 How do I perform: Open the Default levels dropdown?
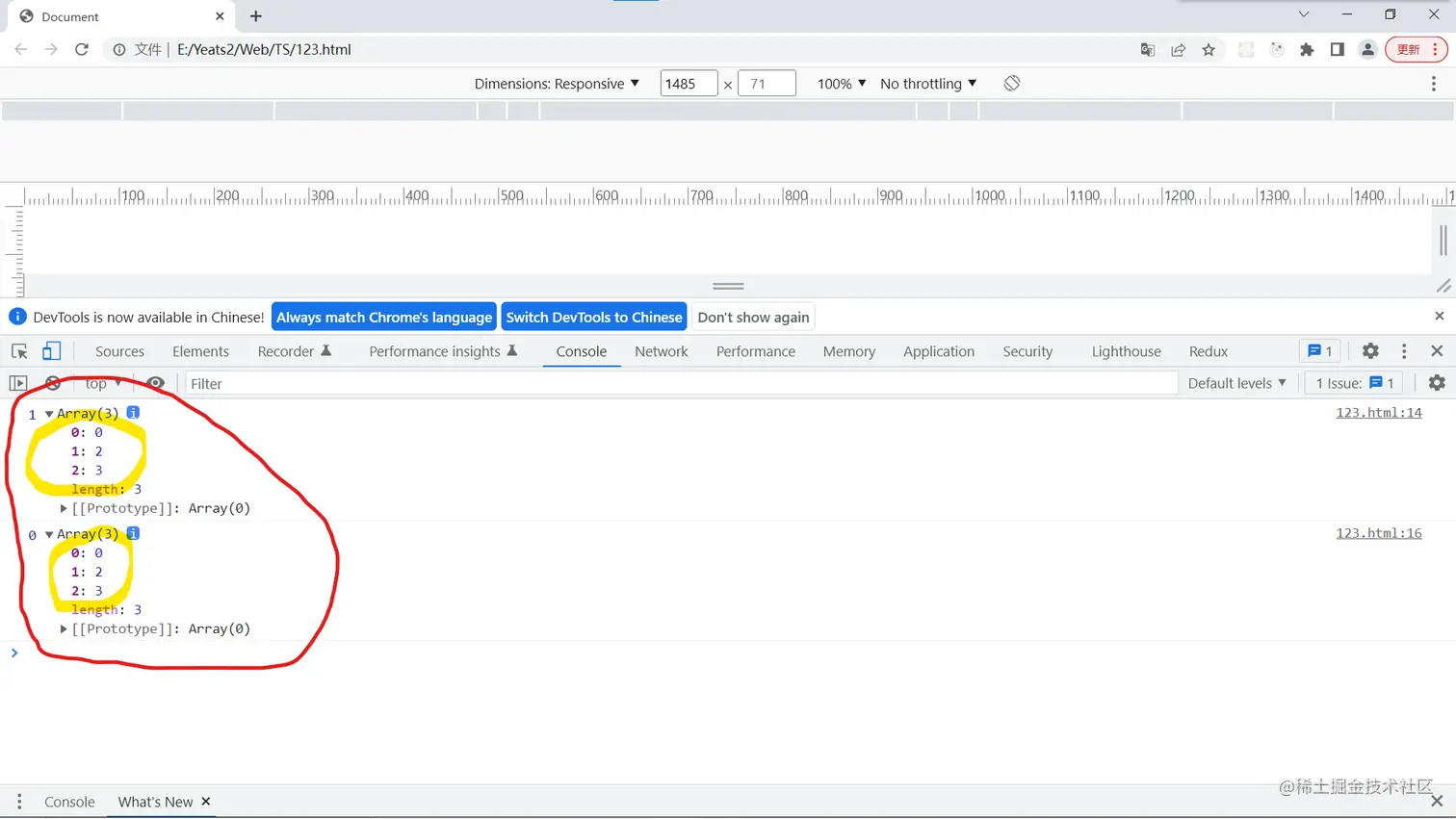(1236, 383)
